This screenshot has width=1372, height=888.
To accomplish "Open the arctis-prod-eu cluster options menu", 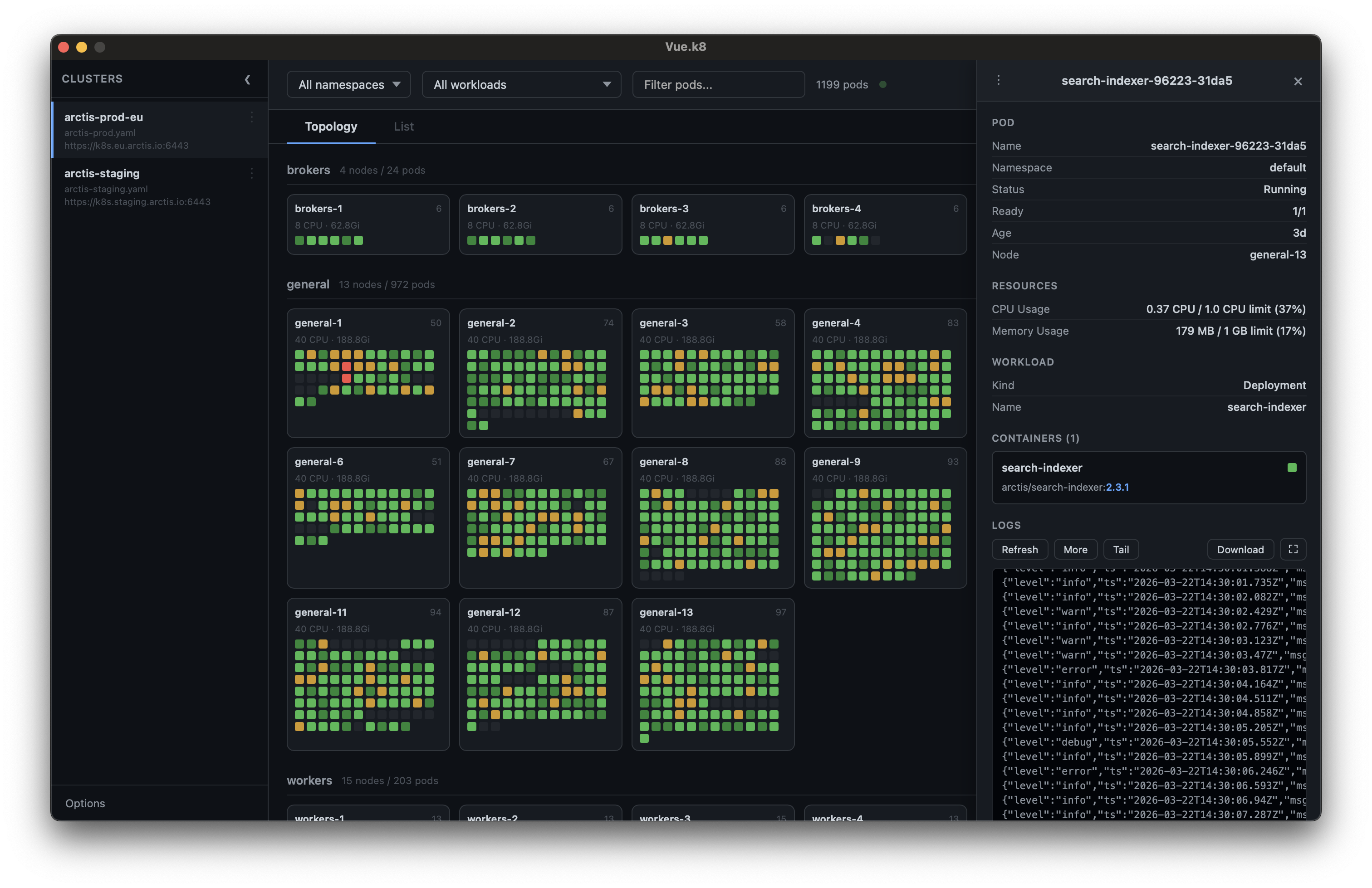I will tap(252, 117).
